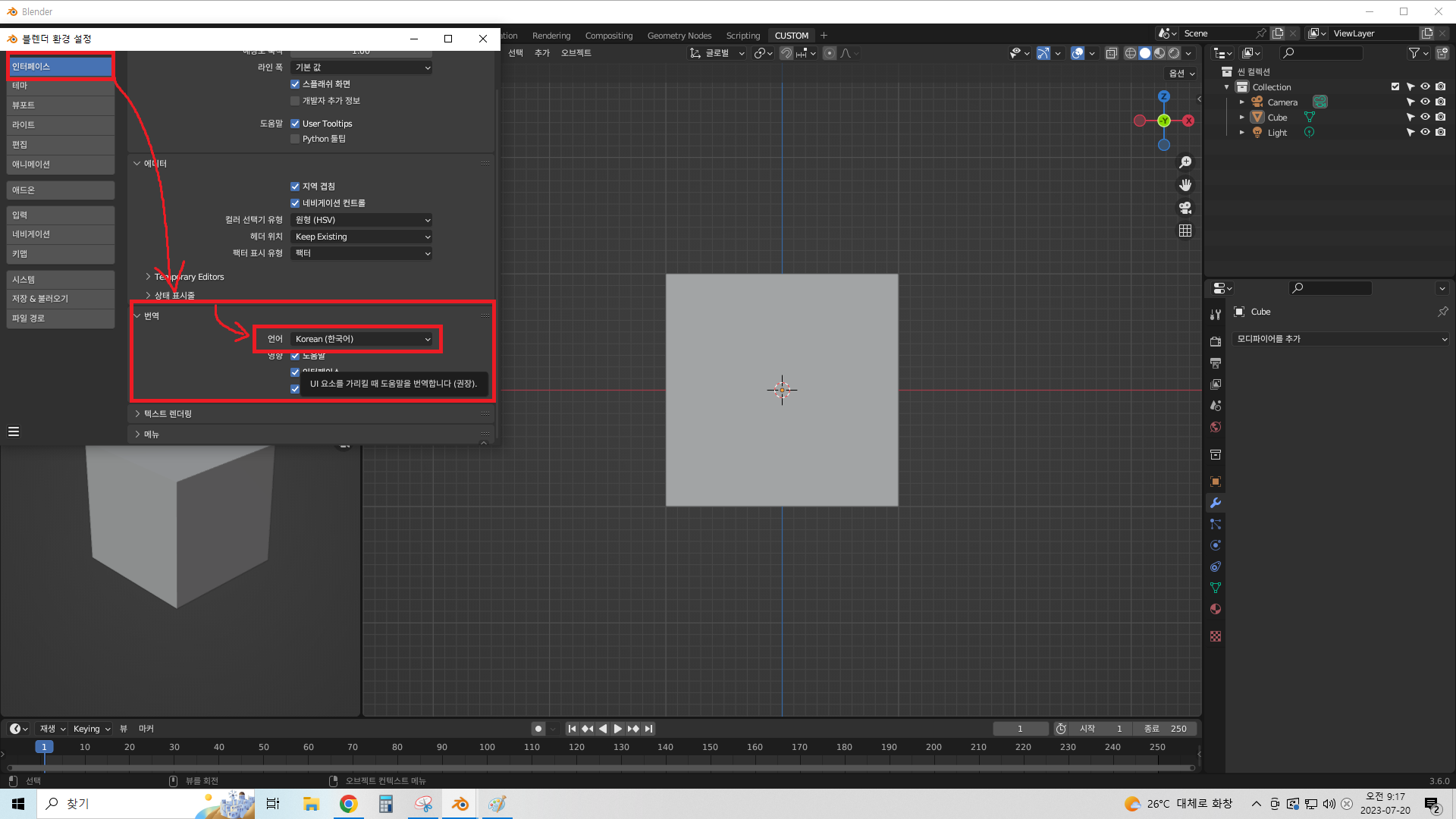1456x819 pixels.
Task: Expand the 텍스트 렌더링 panel
Action: (x=168, y=414)
